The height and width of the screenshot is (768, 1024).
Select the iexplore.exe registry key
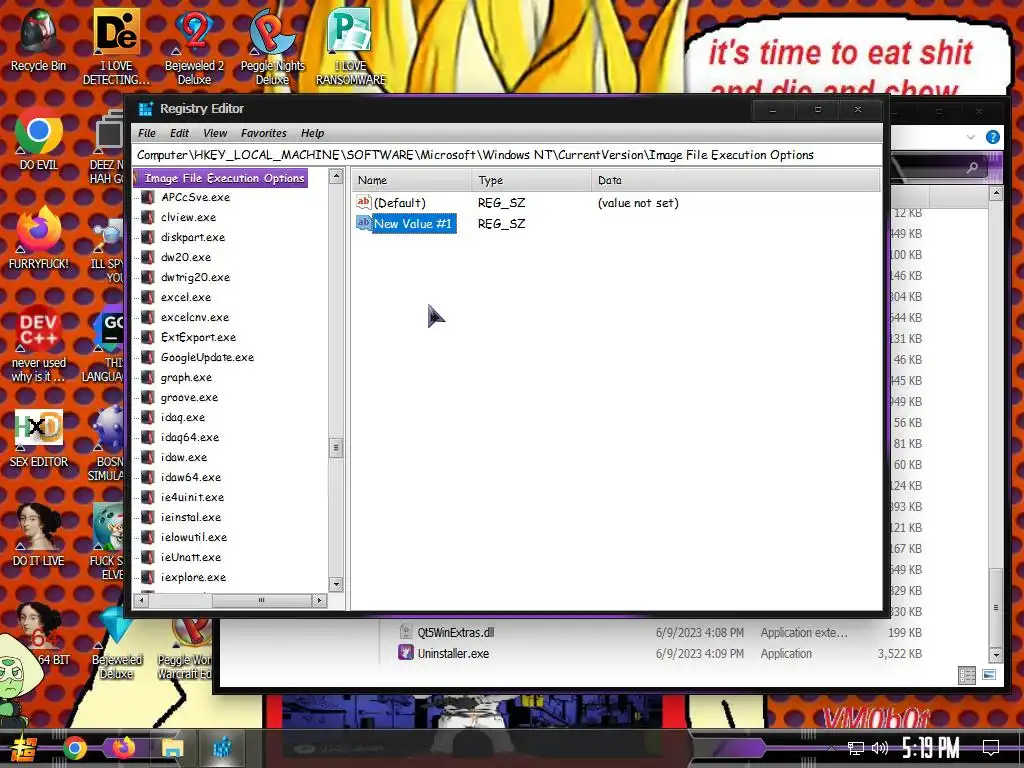click(x=193, y=577)
